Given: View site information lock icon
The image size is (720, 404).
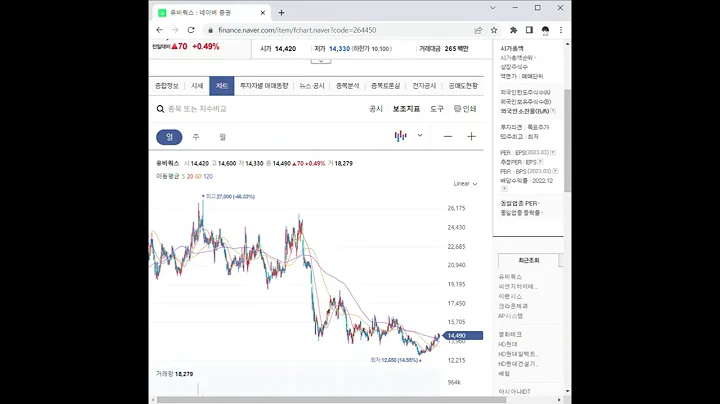Looking at the screenshot, I should click(210, 30).
